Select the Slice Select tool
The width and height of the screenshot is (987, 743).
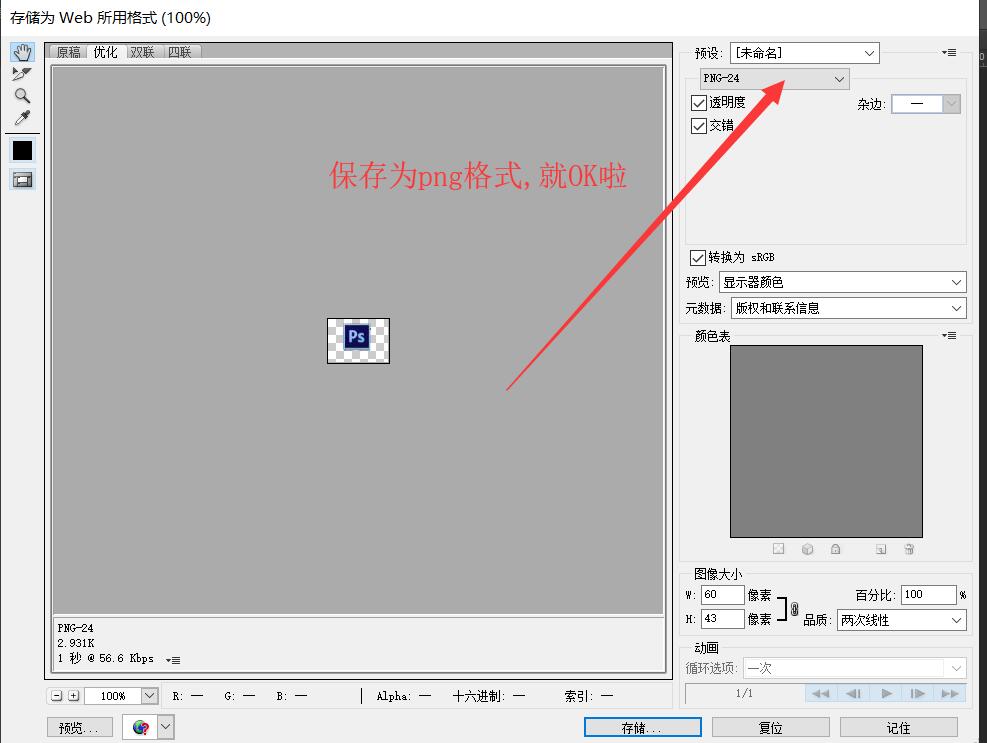tap(21, 74)
